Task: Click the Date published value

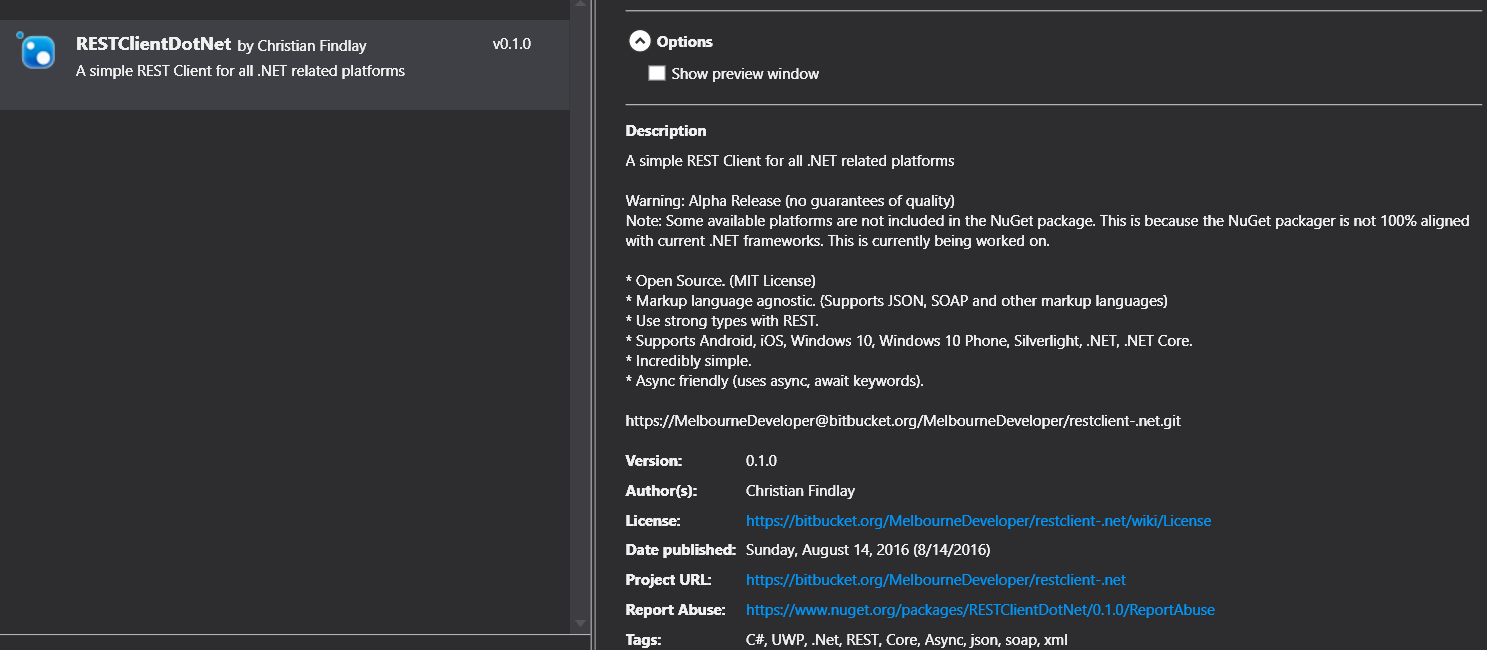Action: [x=868, y=550]
